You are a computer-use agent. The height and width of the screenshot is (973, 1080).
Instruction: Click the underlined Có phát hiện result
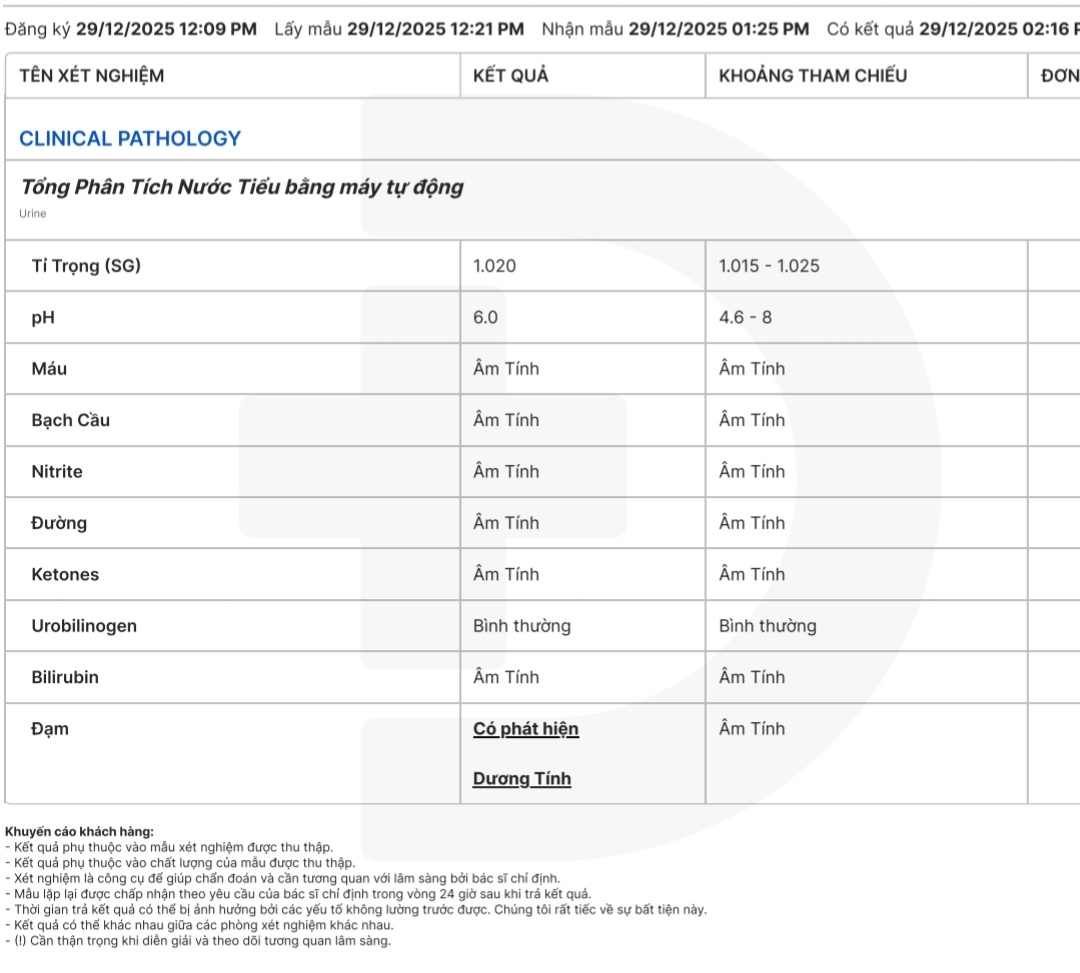(x=526, y=729)
